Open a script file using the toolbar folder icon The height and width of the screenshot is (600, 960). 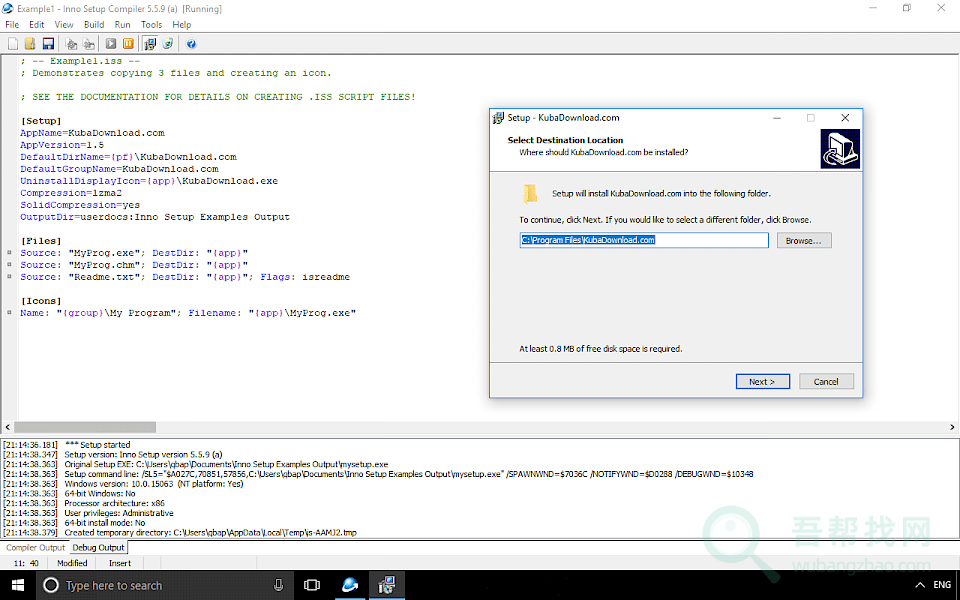pyautogui.click(x=30, y=44)
